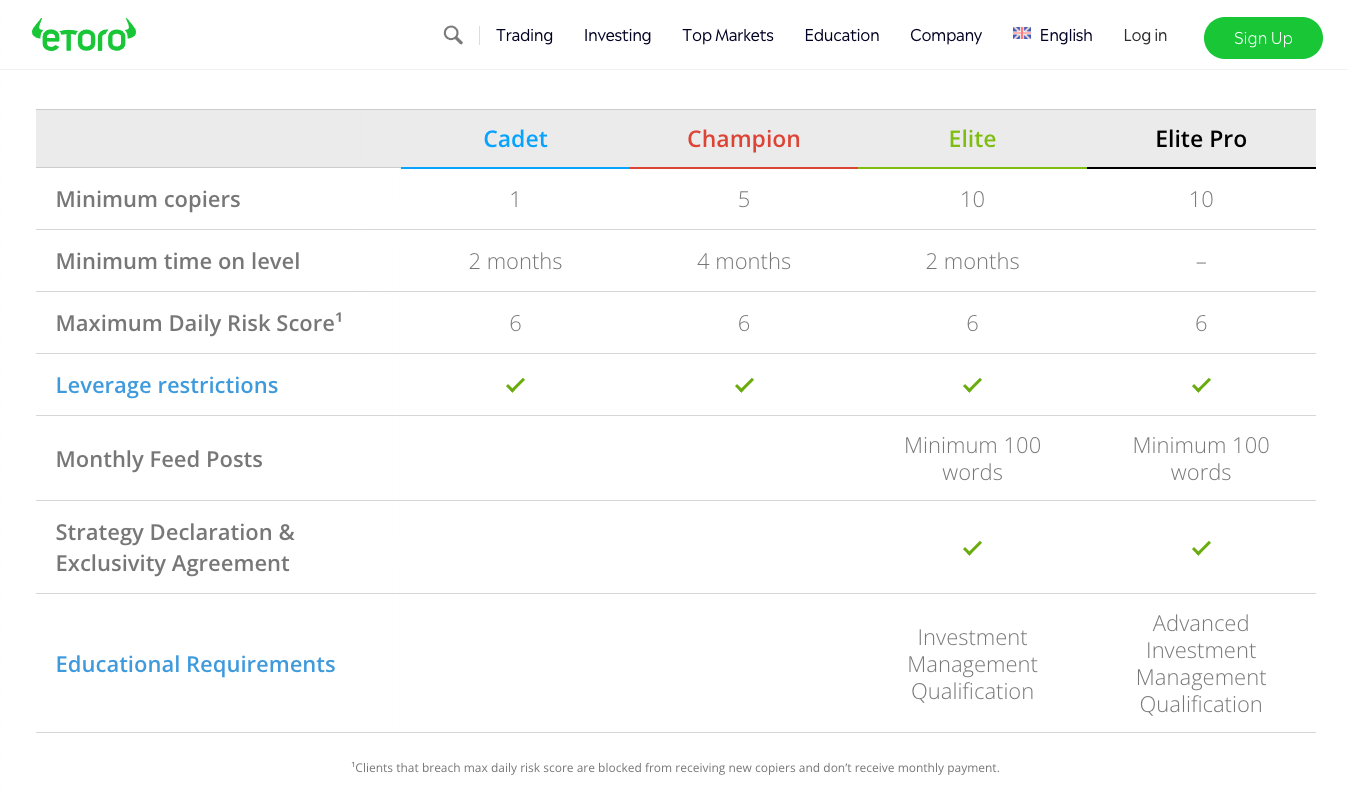Open the Top Markets menu
This screenshot has width=1348, height=792.
tap(728, 35)
